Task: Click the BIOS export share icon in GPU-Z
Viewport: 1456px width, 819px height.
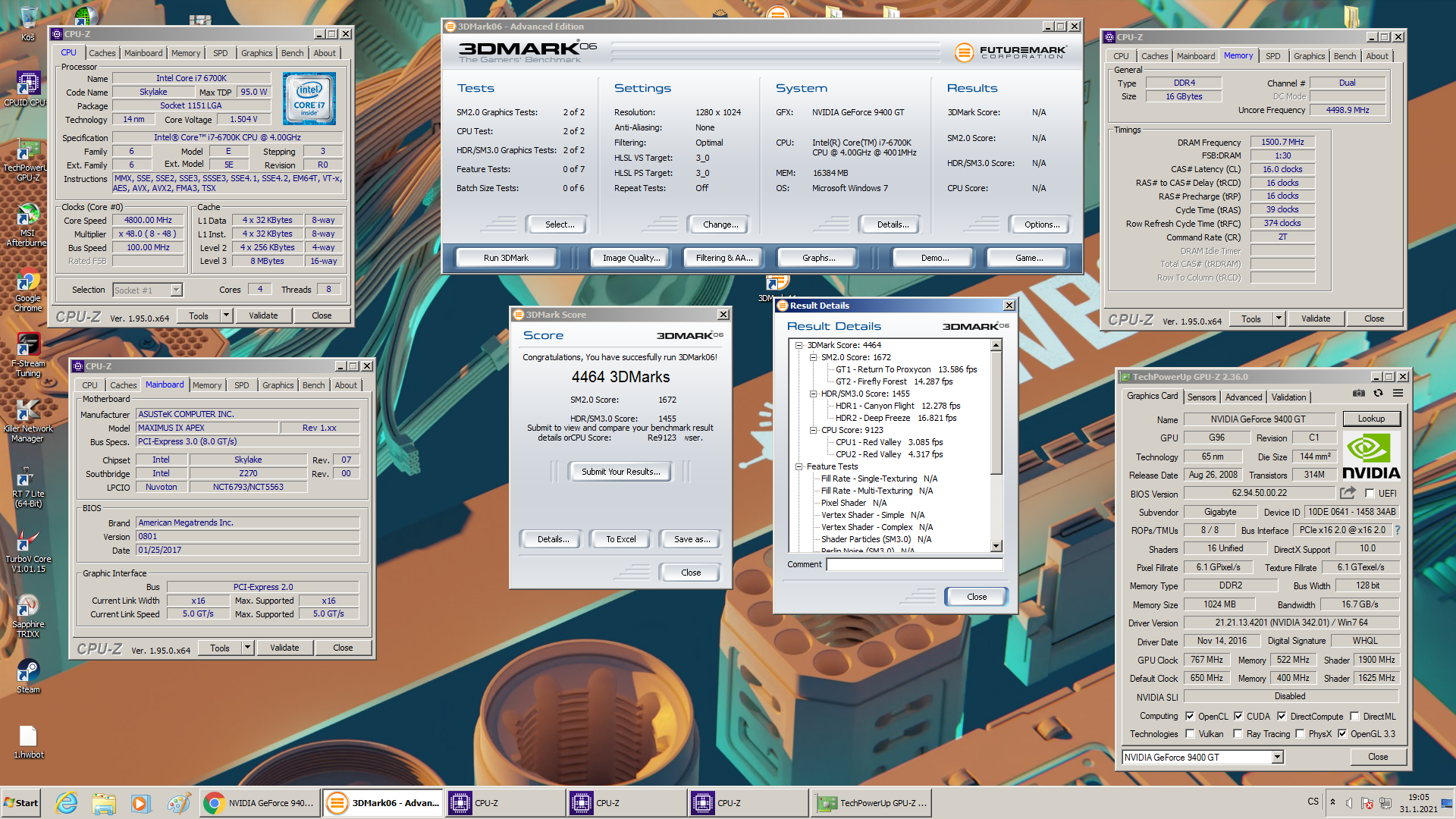Action: pyautogui.click(x=1348, y=492)
